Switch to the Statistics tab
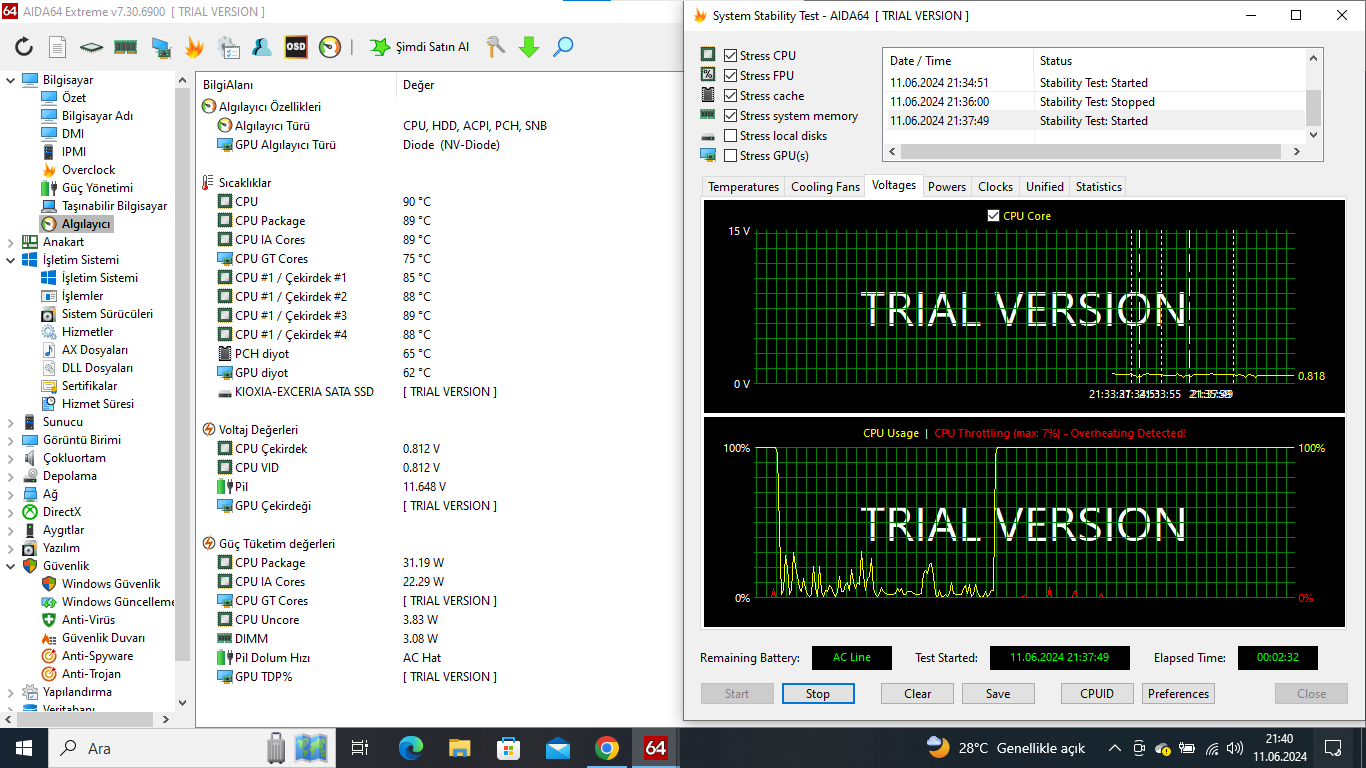Image resolution: width=1366 pixels, height=768 pixels. (1099, 187)
